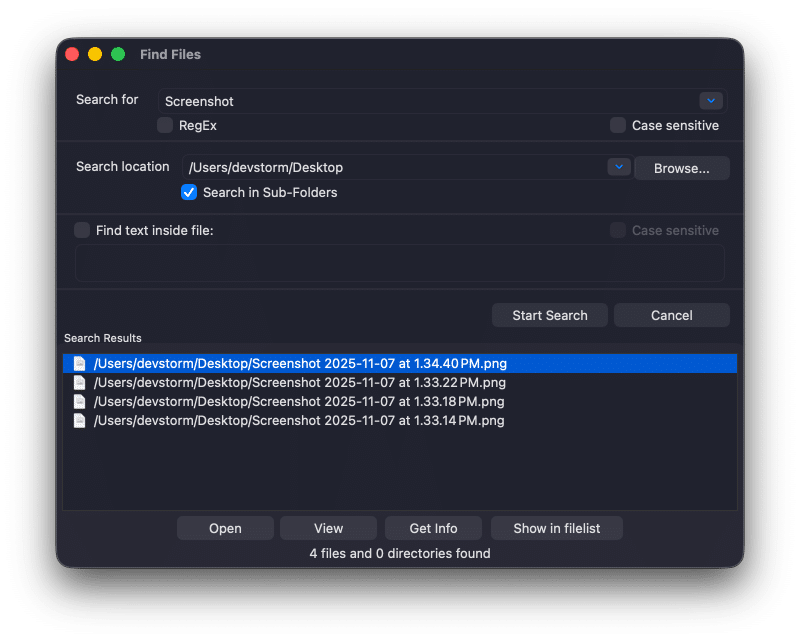Click the Start Search button
The width and height of the screenshot is (800, 642).
[549, 315]
